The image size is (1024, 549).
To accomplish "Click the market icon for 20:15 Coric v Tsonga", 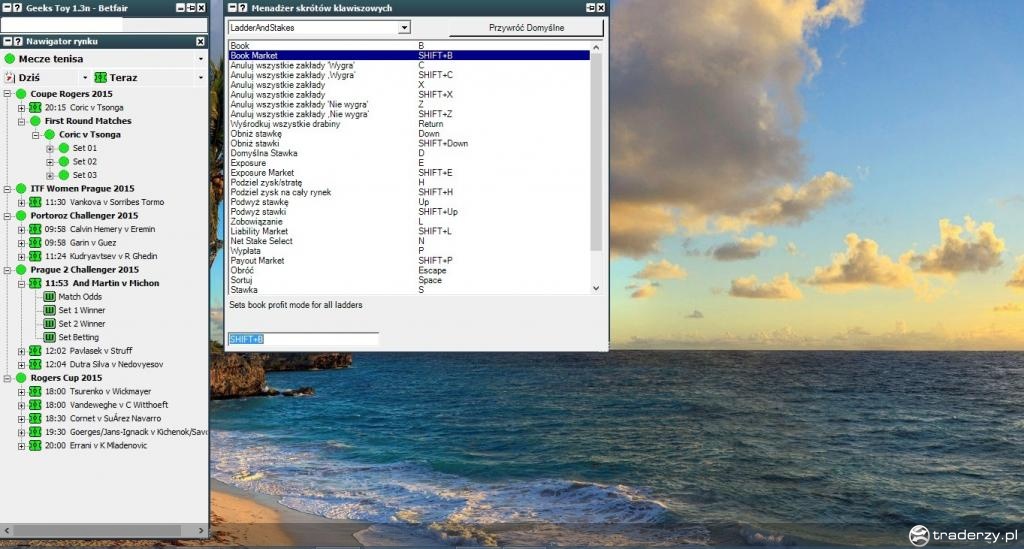I will point(35,107).
